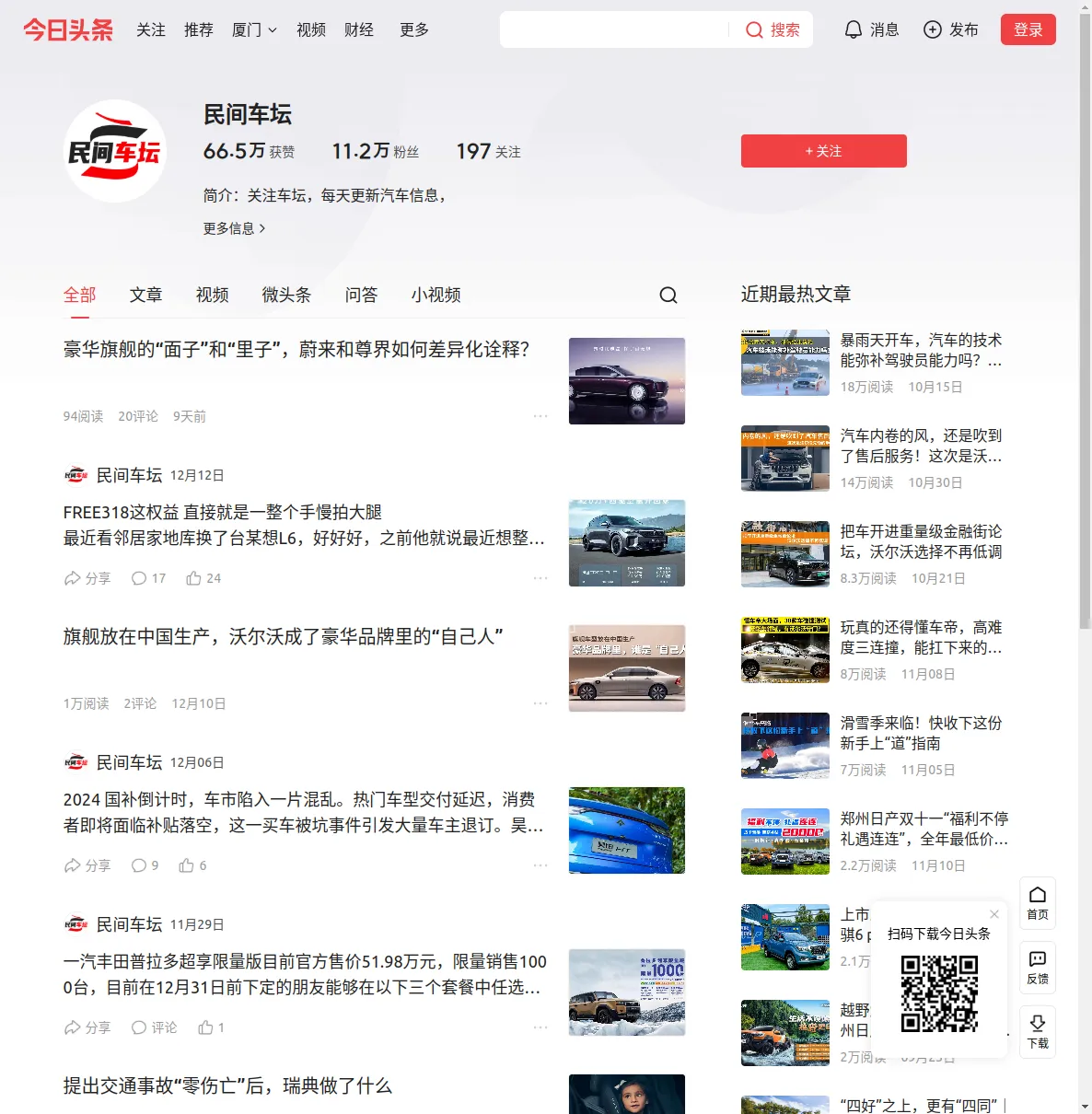Open more options for FREE318 post
Image resolution: width=1092 pixels, height=1114 pixels.
click(540, 578)
